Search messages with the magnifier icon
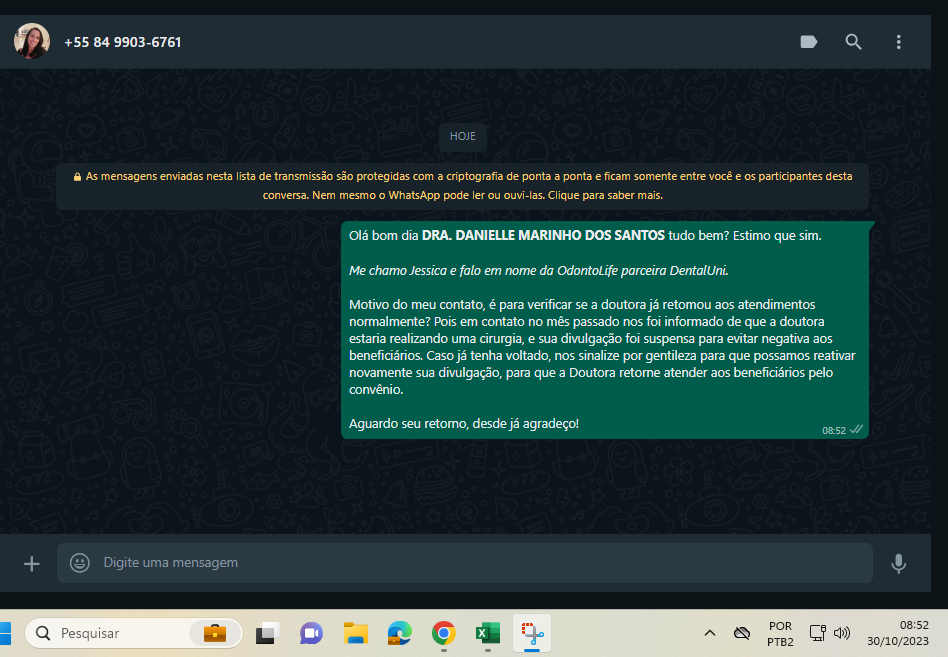 853,42
